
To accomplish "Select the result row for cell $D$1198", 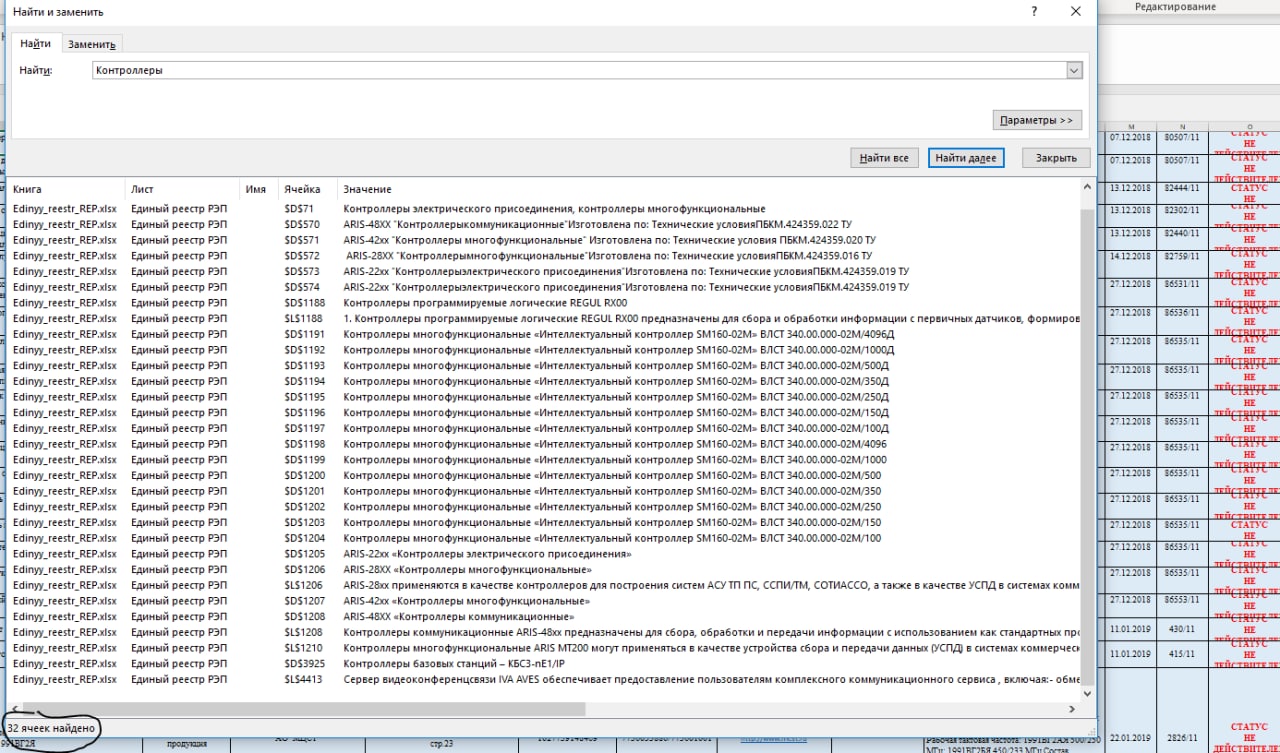I will click(x=545, y=444).
